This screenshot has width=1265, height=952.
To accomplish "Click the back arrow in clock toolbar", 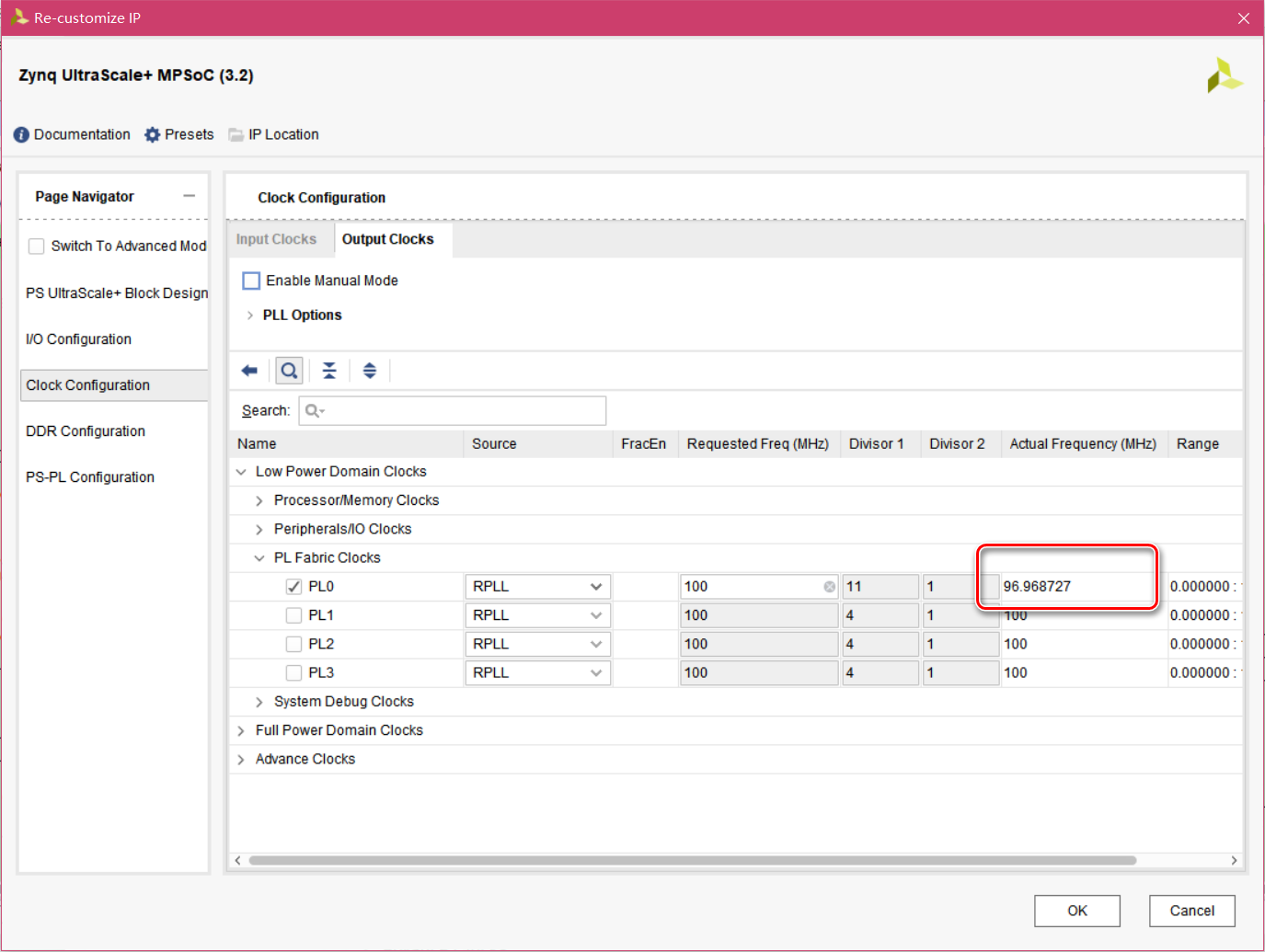I will point(249,371).
